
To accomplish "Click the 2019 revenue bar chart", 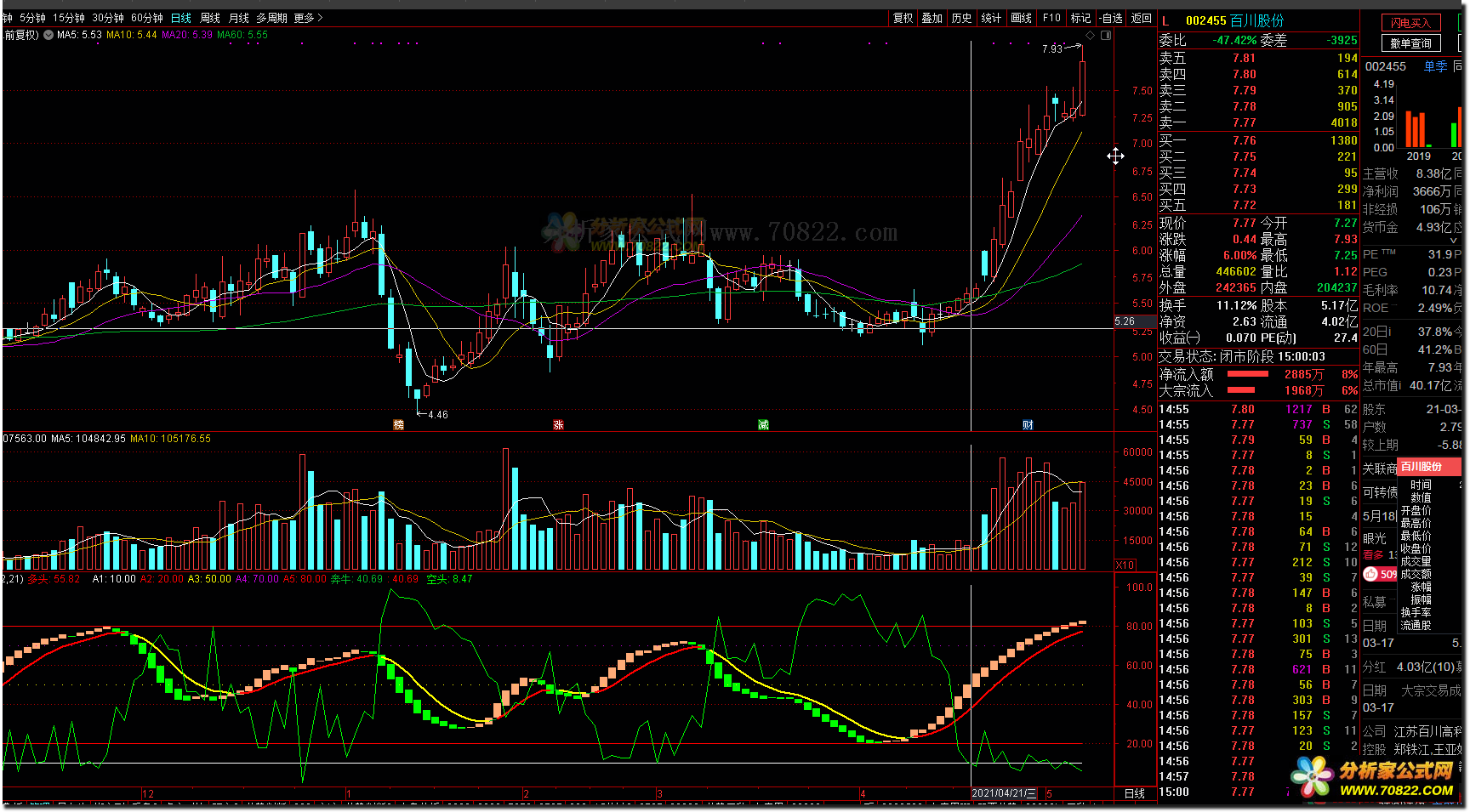I will [1416, 129].
